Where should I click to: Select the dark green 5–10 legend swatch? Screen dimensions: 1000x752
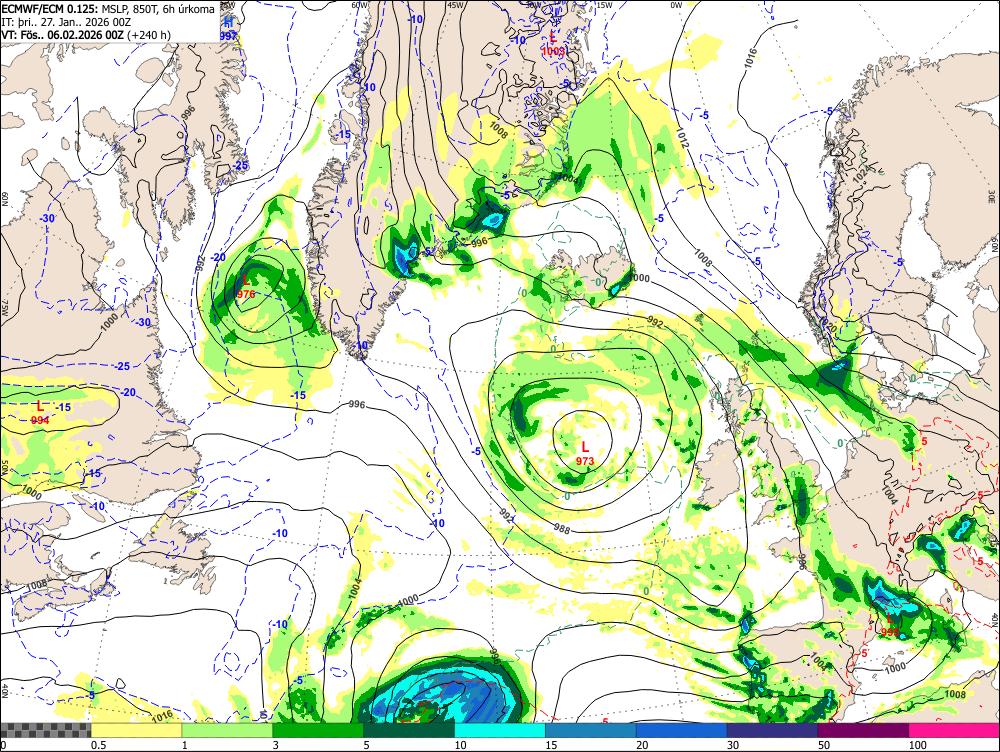tap(409, 730)
